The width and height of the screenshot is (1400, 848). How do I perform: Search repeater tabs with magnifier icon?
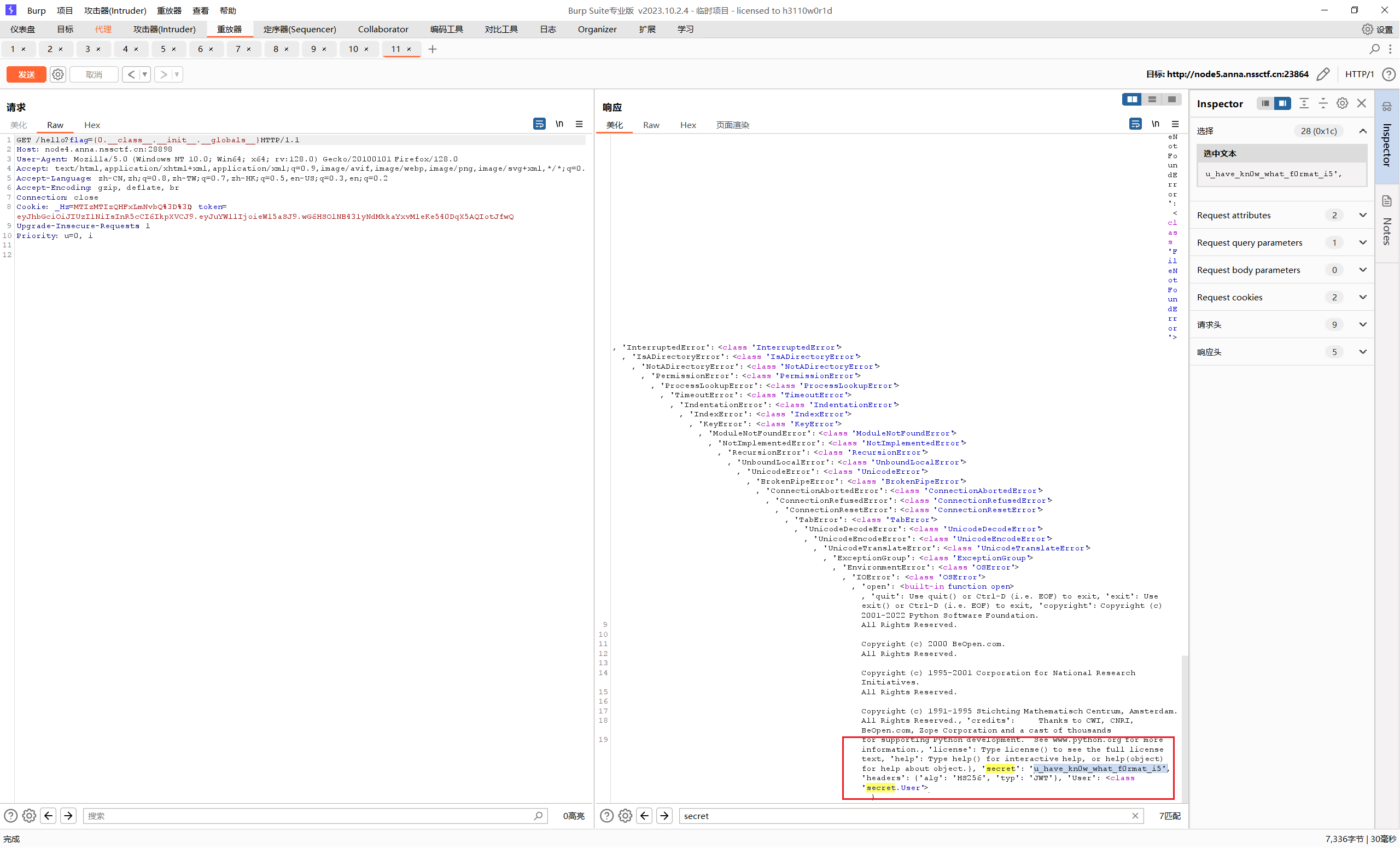(x=1374, y=49)
